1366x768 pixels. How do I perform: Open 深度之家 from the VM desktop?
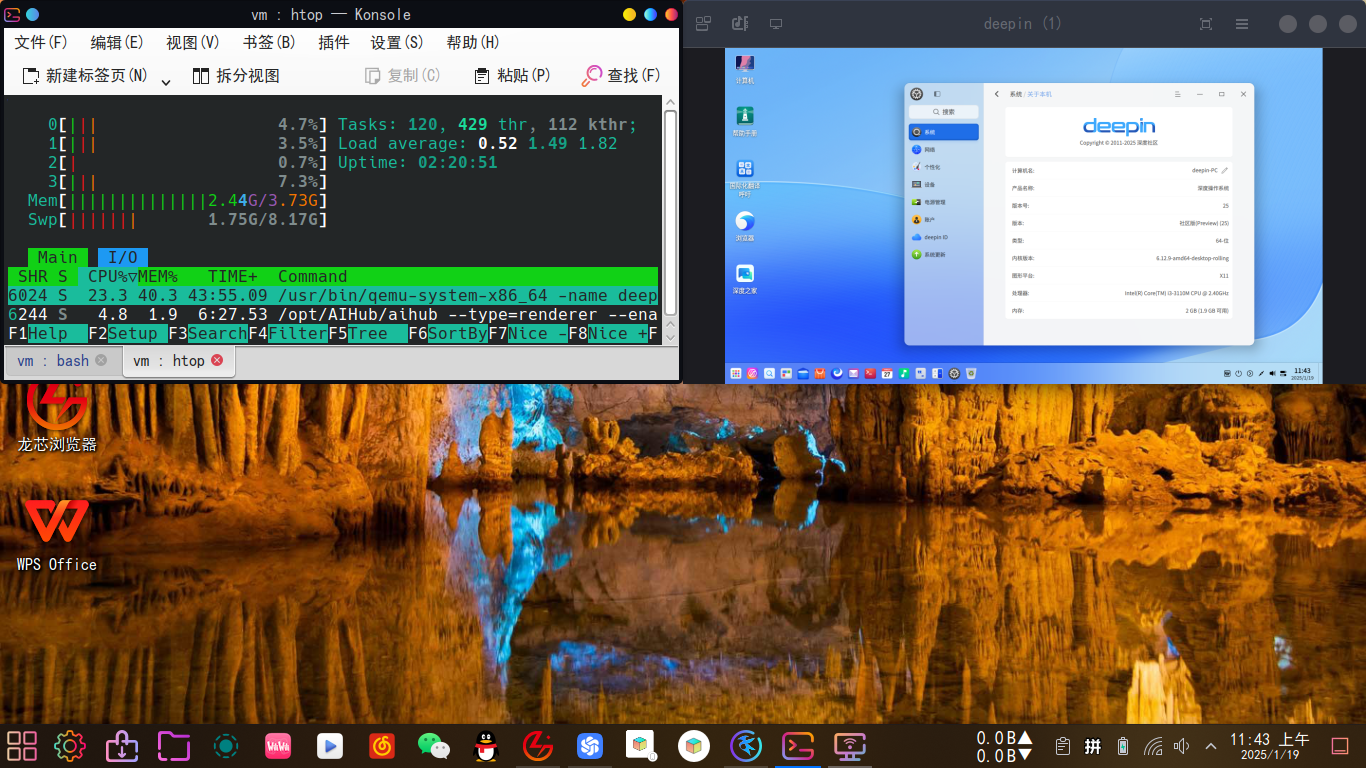click(x=744, y=270)
